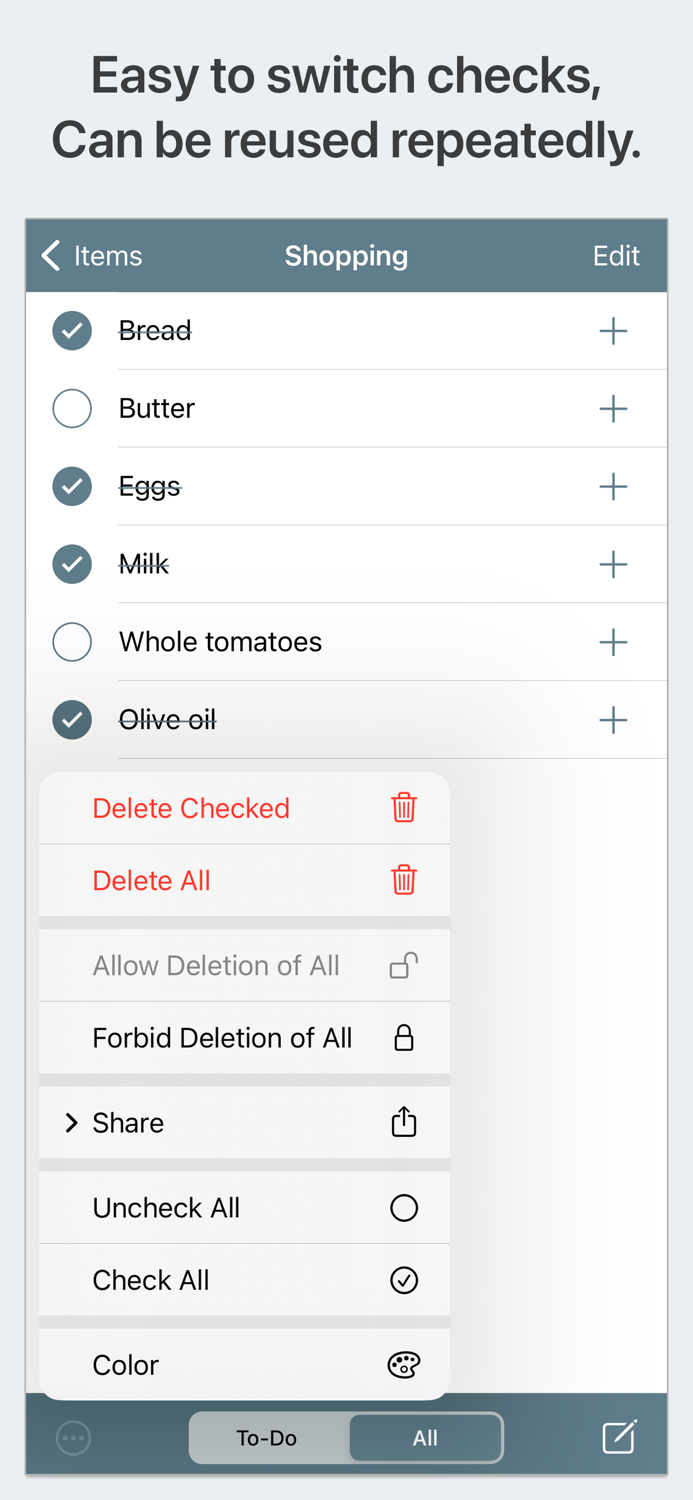Tap the plus icon beside Milk
693x1500 pixels.
tap(613, 564)
